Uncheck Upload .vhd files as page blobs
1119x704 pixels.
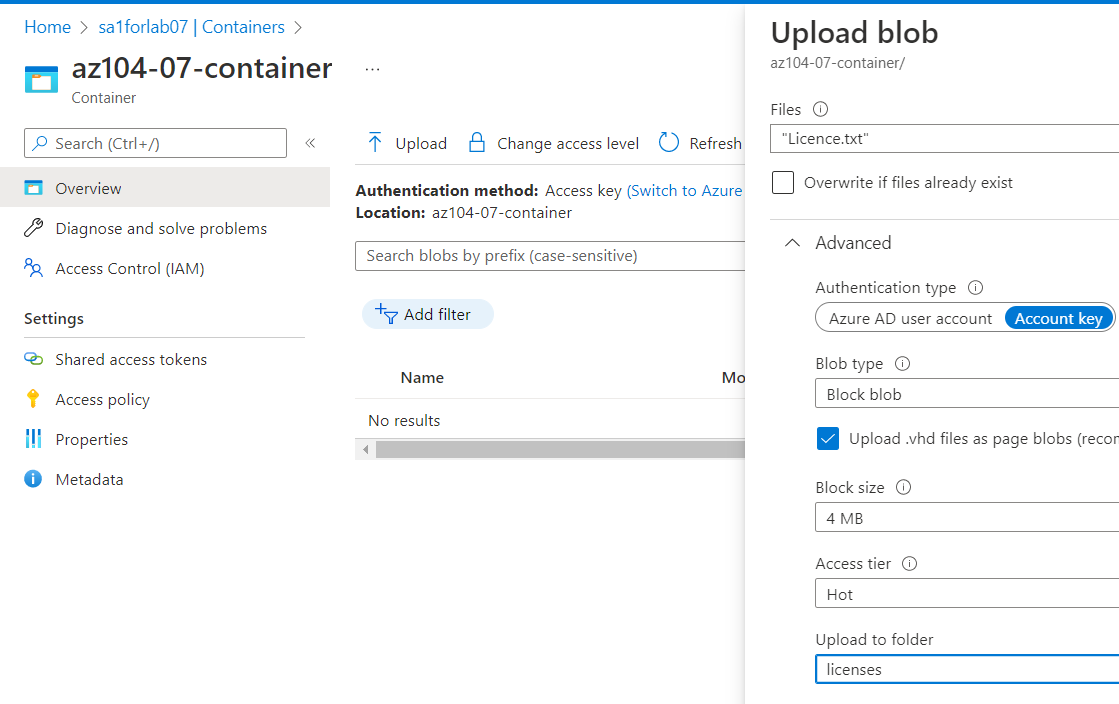click(x=828, y=438)
